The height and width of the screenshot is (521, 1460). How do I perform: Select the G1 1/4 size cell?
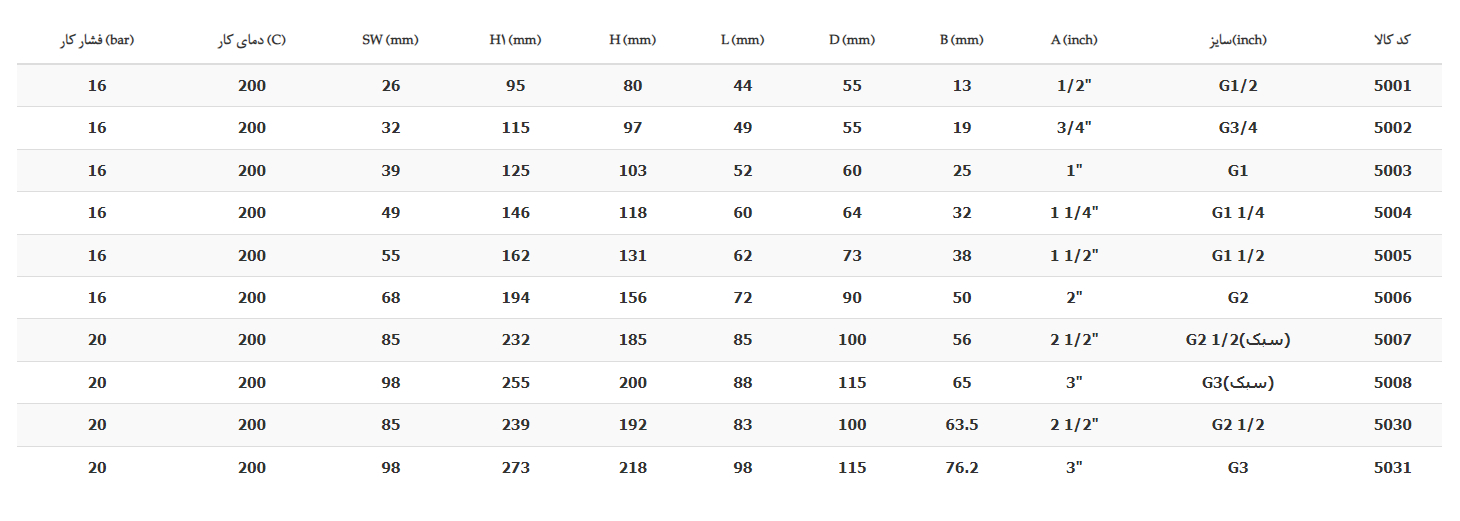pyautogui.click(x=1237, y=213)
